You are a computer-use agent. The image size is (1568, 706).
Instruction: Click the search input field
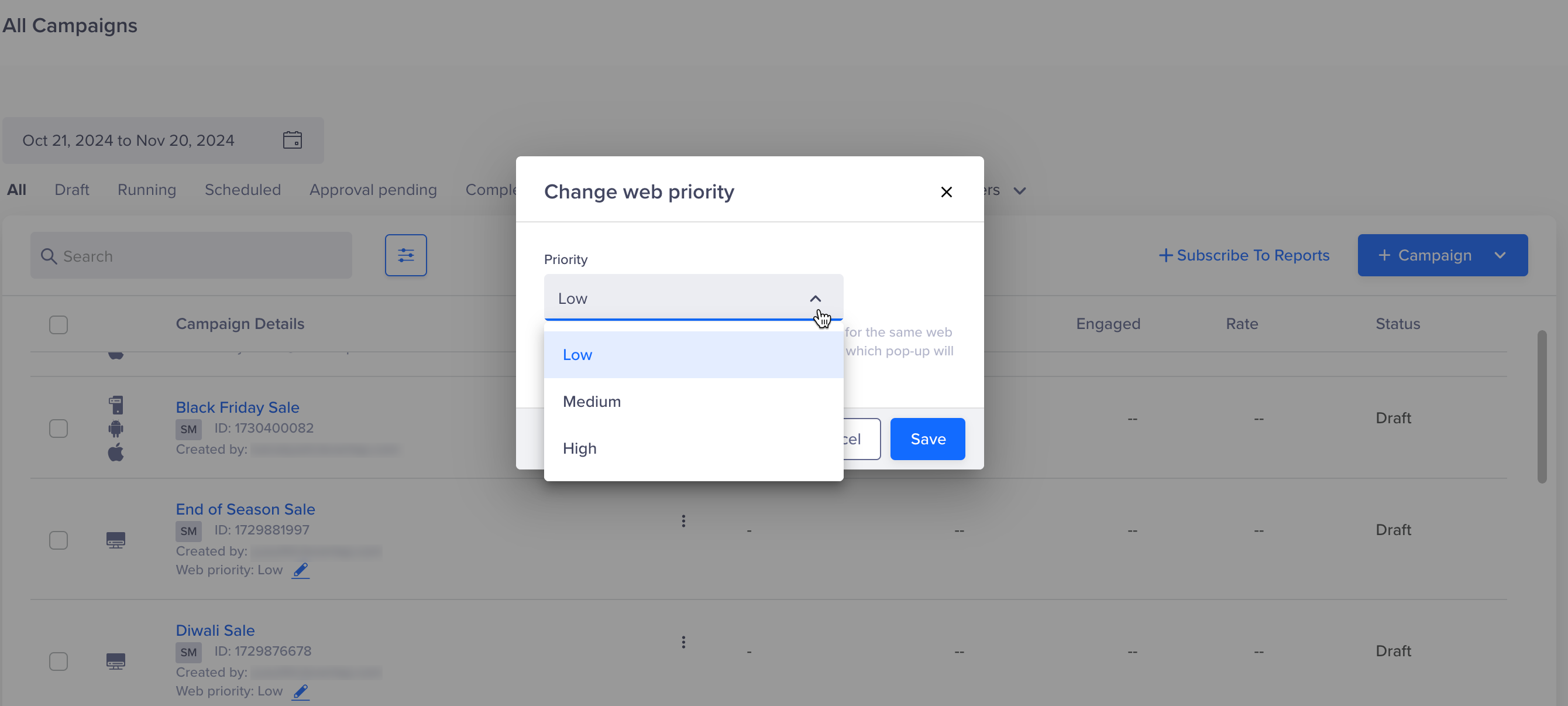(x=190, y=256)
